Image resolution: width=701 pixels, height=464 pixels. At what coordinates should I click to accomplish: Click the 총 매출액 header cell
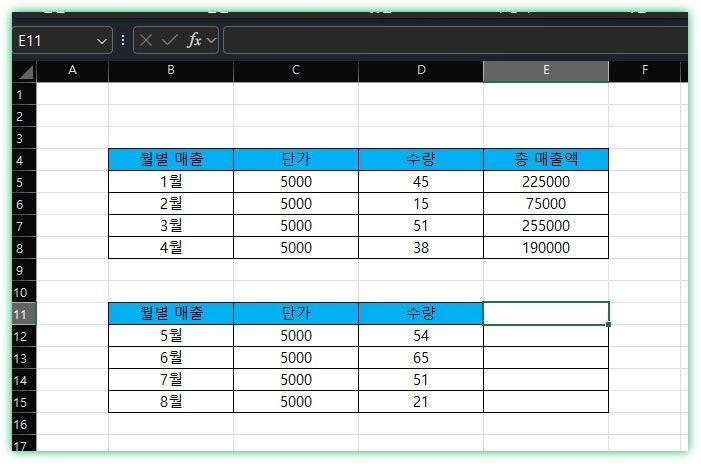546,160
